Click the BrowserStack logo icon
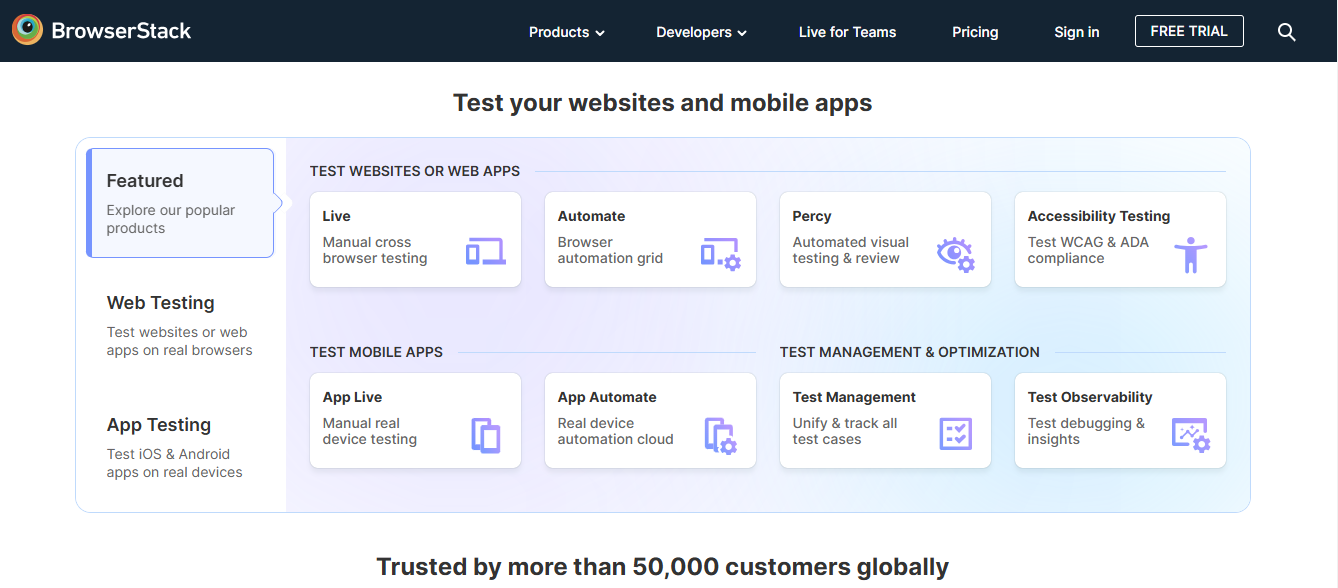 pyautogui.click(x=27, y=30)
